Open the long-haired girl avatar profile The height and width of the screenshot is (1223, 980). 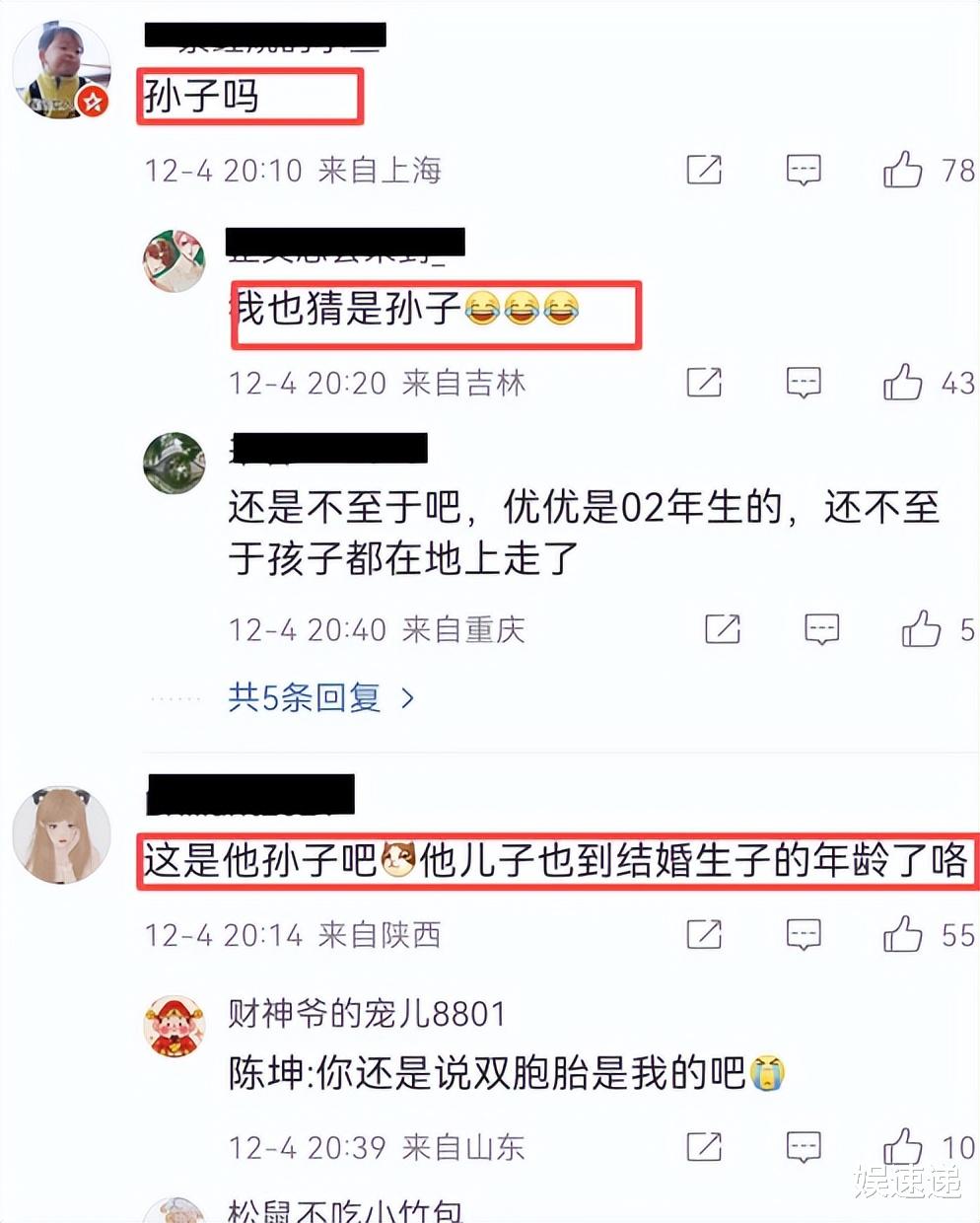point(61,834)
